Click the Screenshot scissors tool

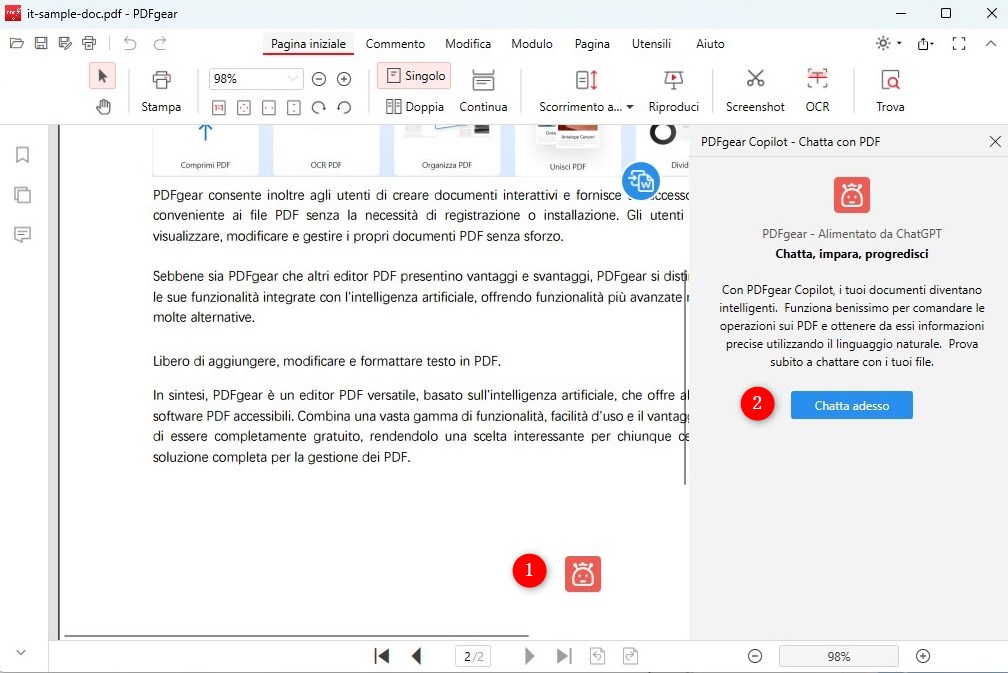(x=755, y=91)
